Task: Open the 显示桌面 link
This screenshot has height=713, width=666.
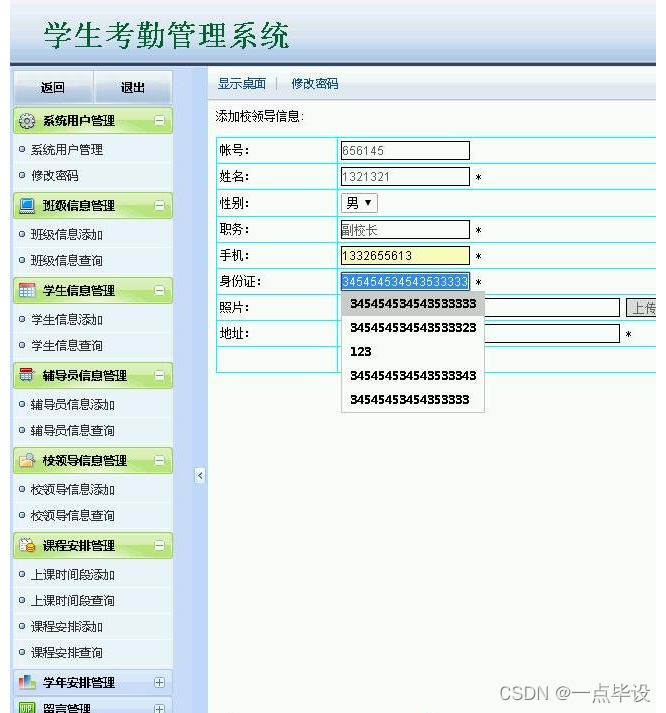Action: click(x=241, y=84)
